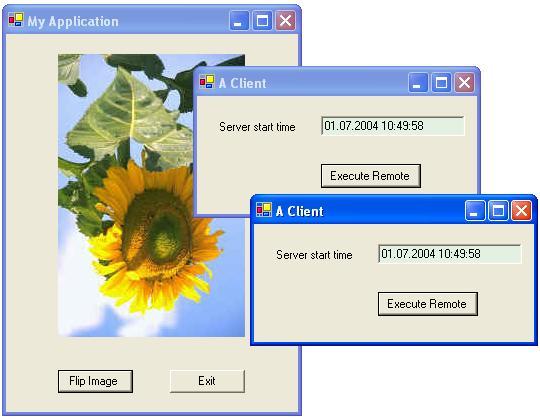This screenshot has width=540, height=420.
Task: Maximize the front A Client window
Action: coord(498,210)
